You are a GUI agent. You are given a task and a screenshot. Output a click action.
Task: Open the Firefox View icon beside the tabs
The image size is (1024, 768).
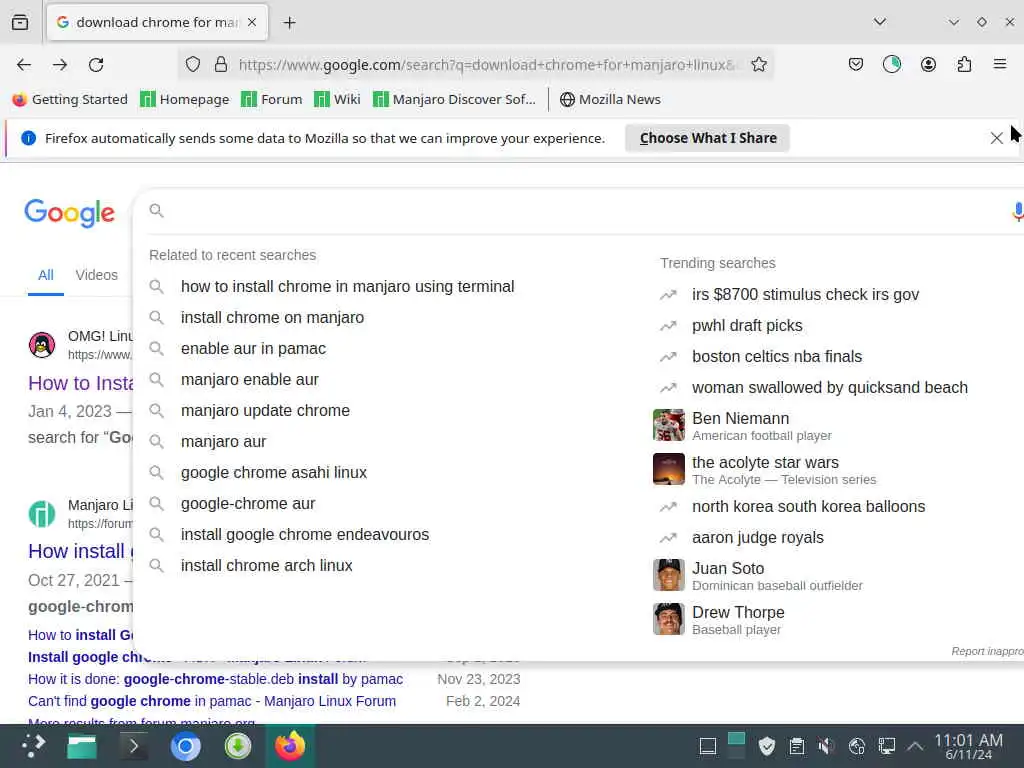tap(20, 22)
